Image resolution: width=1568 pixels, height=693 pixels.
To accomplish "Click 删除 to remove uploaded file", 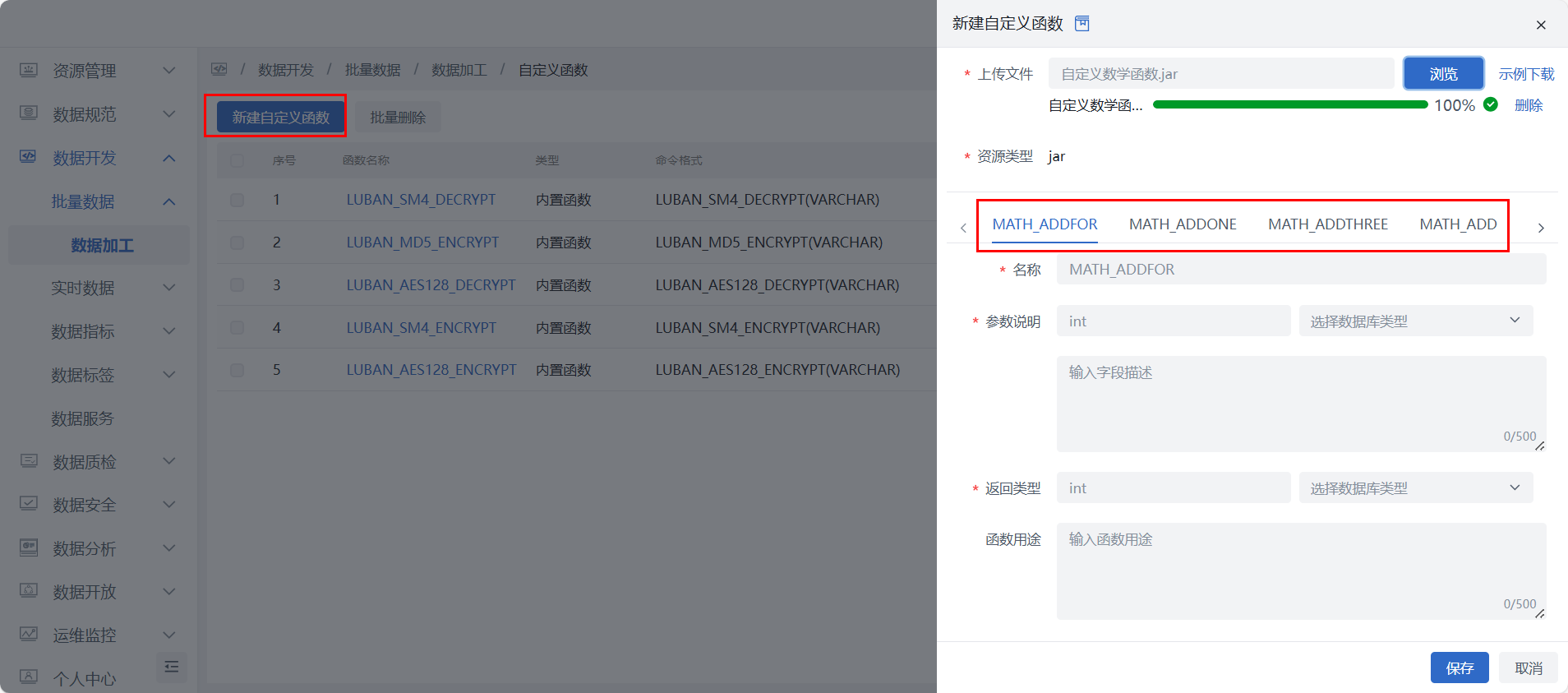I will click(x=1529, y=105).
